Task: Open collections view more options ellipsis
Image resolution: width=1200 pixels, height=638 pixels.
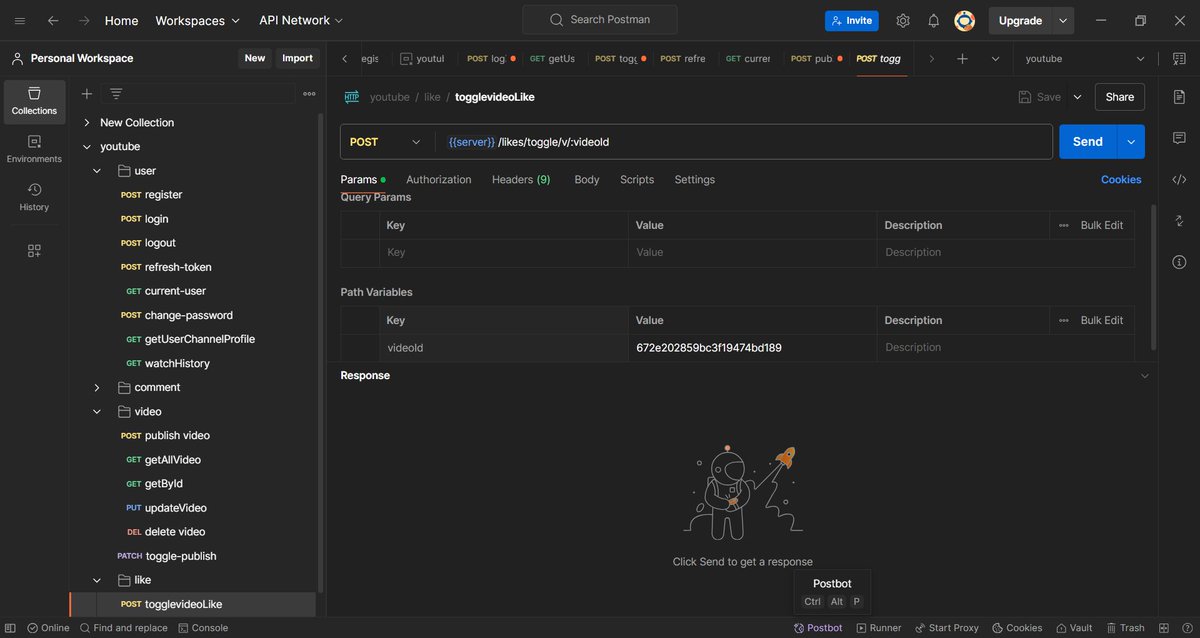Action: click(x=309, y=93)
